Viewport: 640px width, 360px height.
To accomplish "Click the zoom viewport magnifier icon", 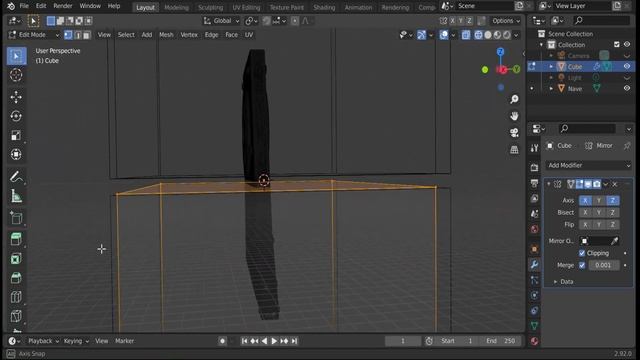I will point(514,99).
